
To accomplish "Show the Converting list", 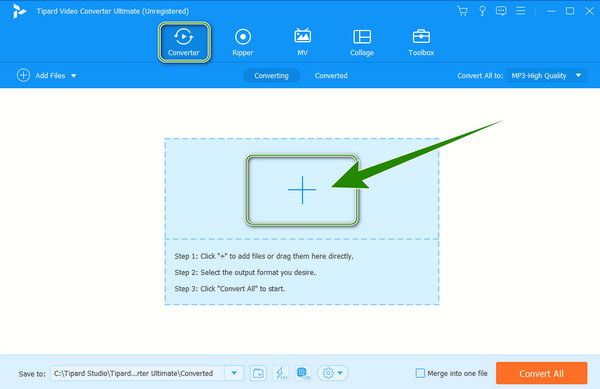I will (x=271, y=76).
